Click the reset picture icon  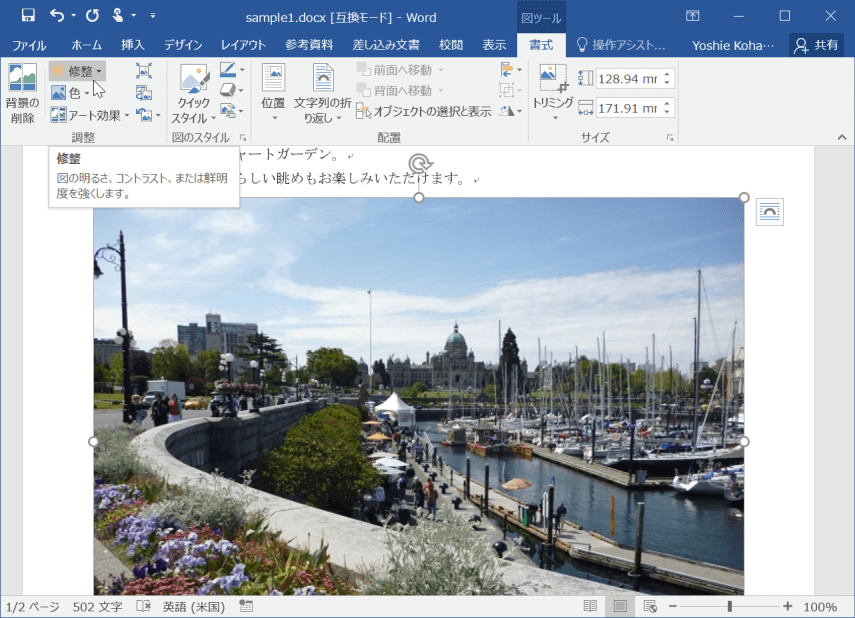(x=144, y=115)
